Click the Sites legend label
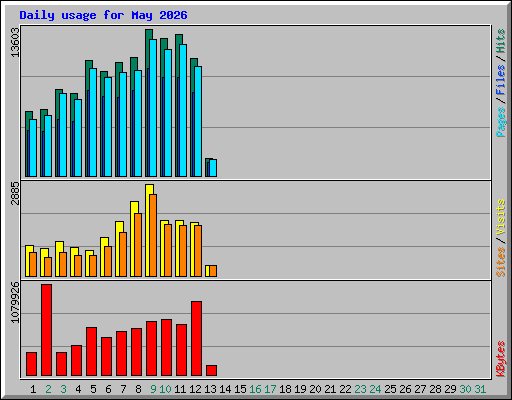This screenshot has height=400, width=512. coord(500,262)
